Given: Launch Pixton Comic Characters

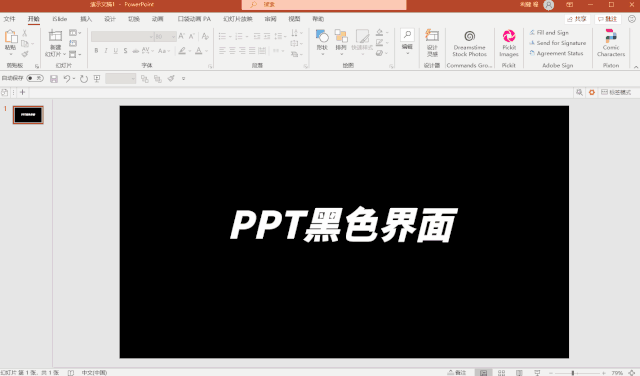Looking at the screenshot, I should tap(611, 43).
